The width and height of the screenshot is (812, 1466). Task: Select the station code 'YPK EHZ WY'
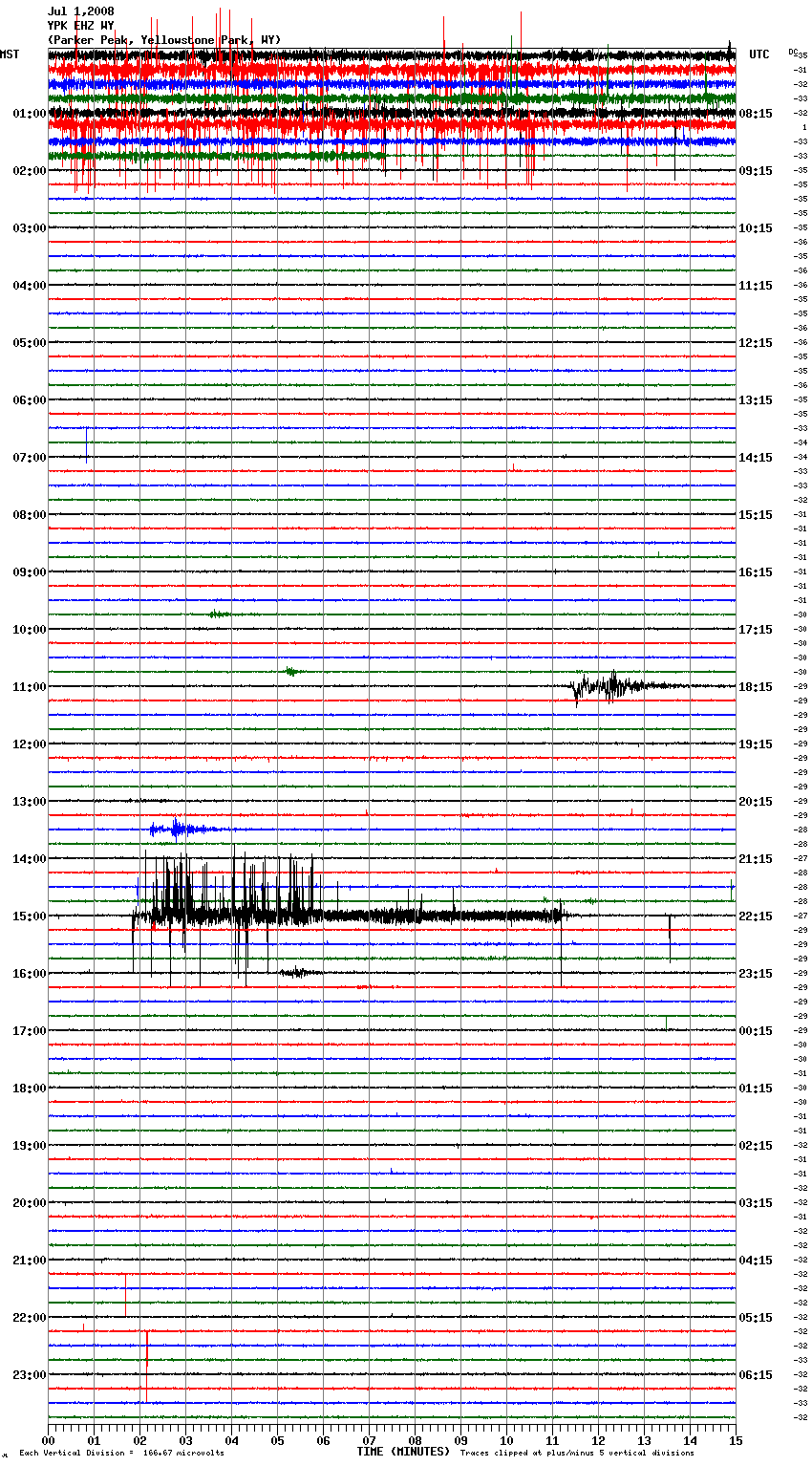tap(80, 26)
